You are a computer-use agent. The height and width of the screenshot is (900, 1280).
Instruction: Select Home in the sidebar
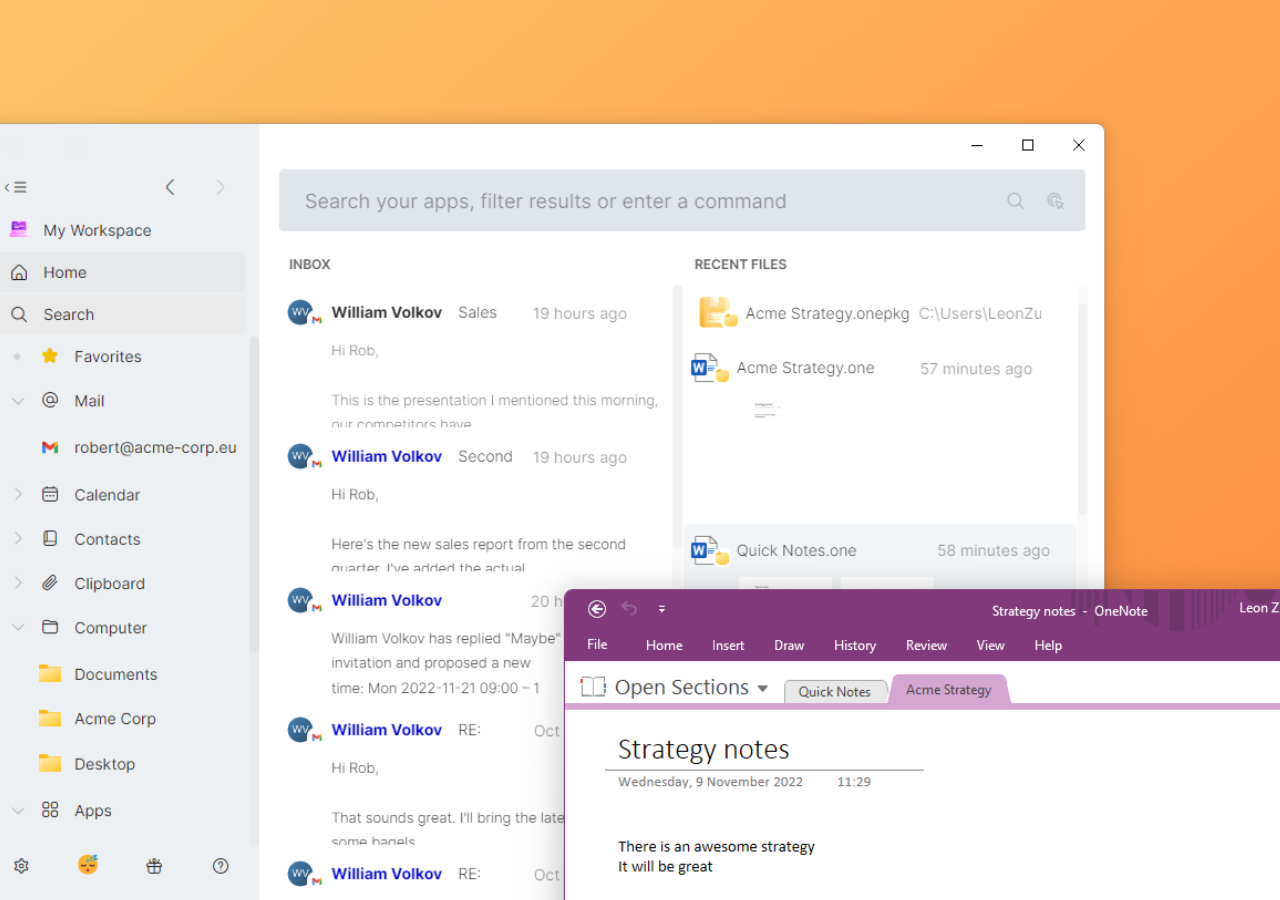click(123, 272)
